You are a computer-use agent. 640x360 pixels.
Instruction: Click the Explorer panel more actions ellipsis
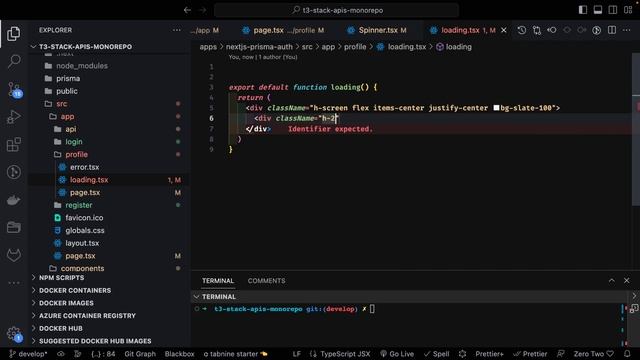tap(176, 30)
